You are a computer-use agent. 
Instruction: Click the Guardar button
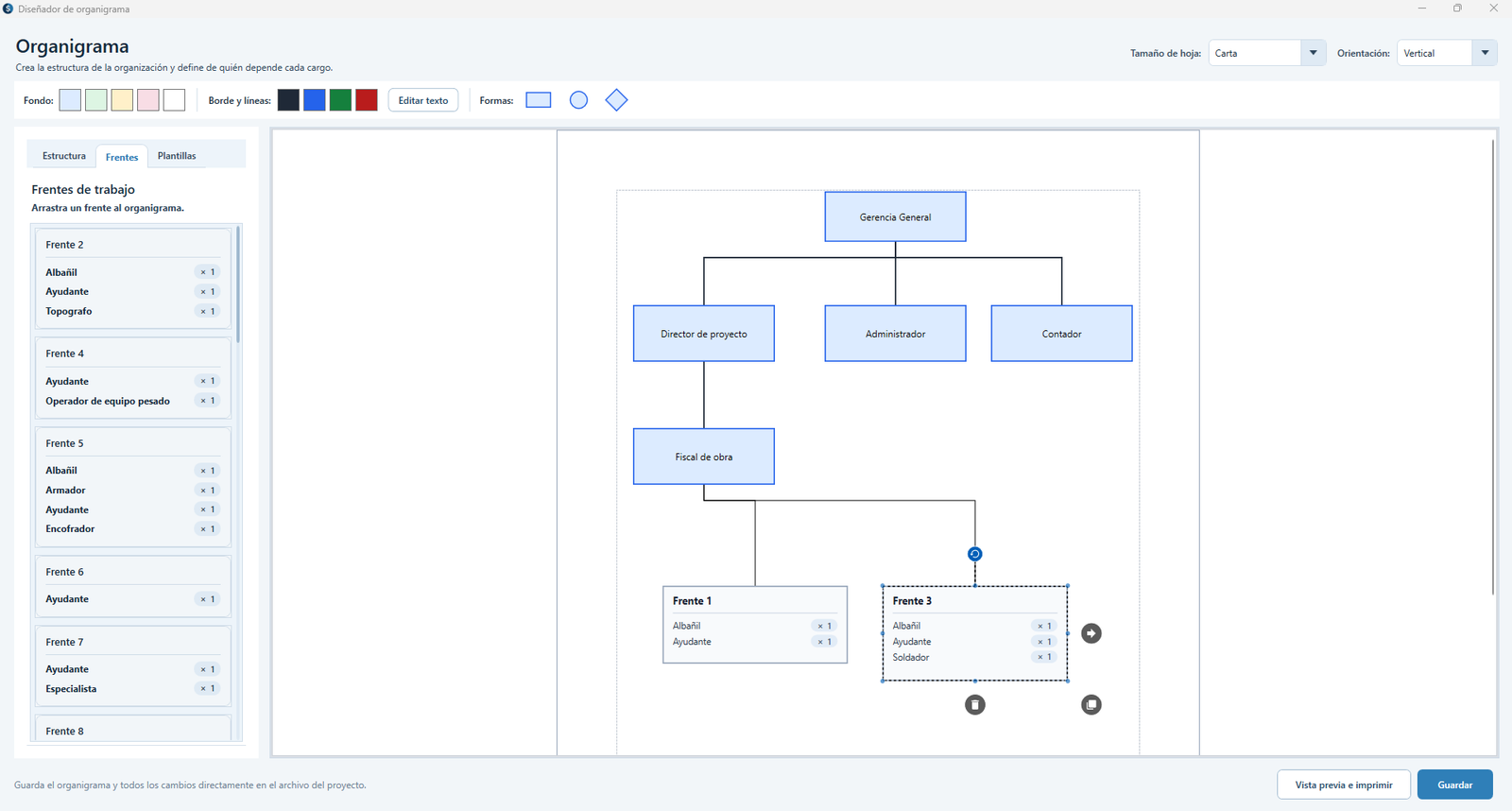coord(1455,785)
